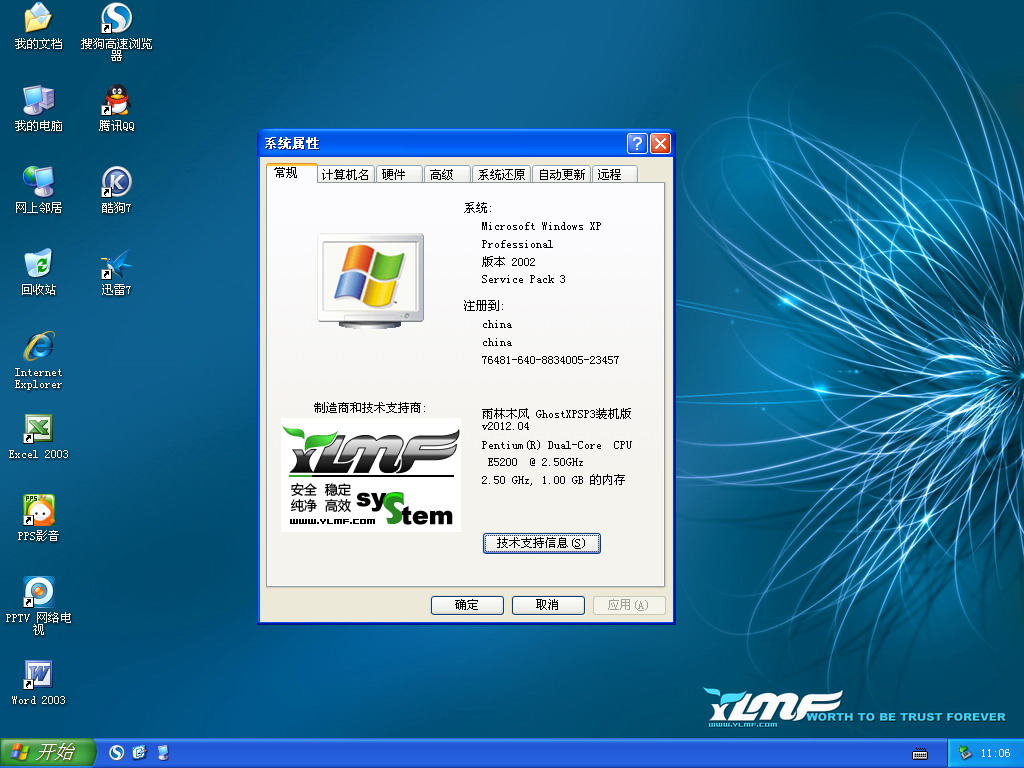
Task: Click the 腾讯QQ penguin icon
Action: pyautogui.click(x=117, y=101)
